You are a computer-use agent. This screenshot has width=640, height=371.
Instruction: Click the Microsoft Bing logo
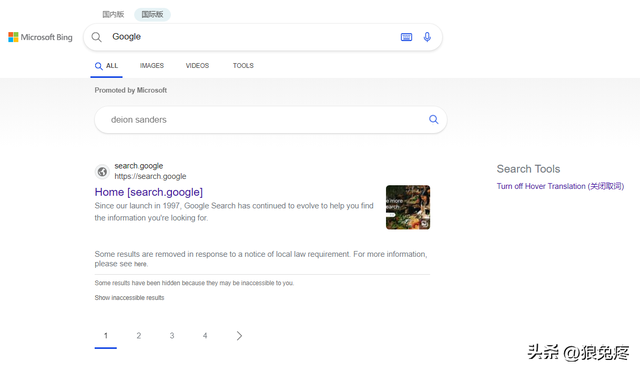click(x=40, y=37)
